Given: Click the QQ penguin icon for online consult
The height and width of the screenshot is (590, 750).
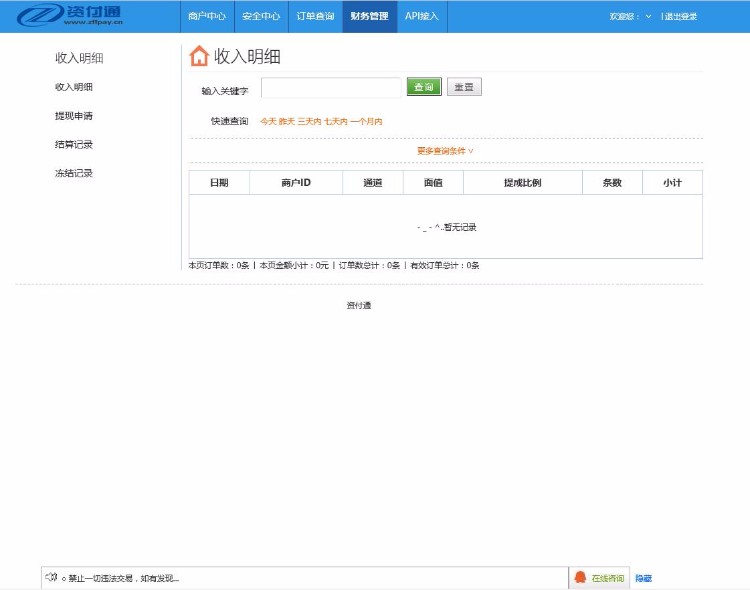Looking at the screenshot, I should (x=580, y=578).
